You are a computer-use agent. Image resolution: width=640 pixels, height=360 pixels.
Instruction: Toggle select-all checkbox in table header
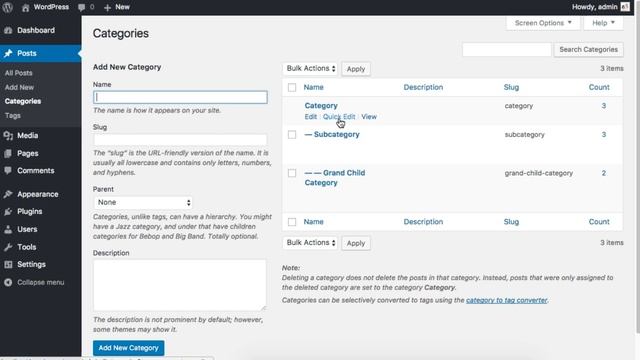click(x=292, y=87)
